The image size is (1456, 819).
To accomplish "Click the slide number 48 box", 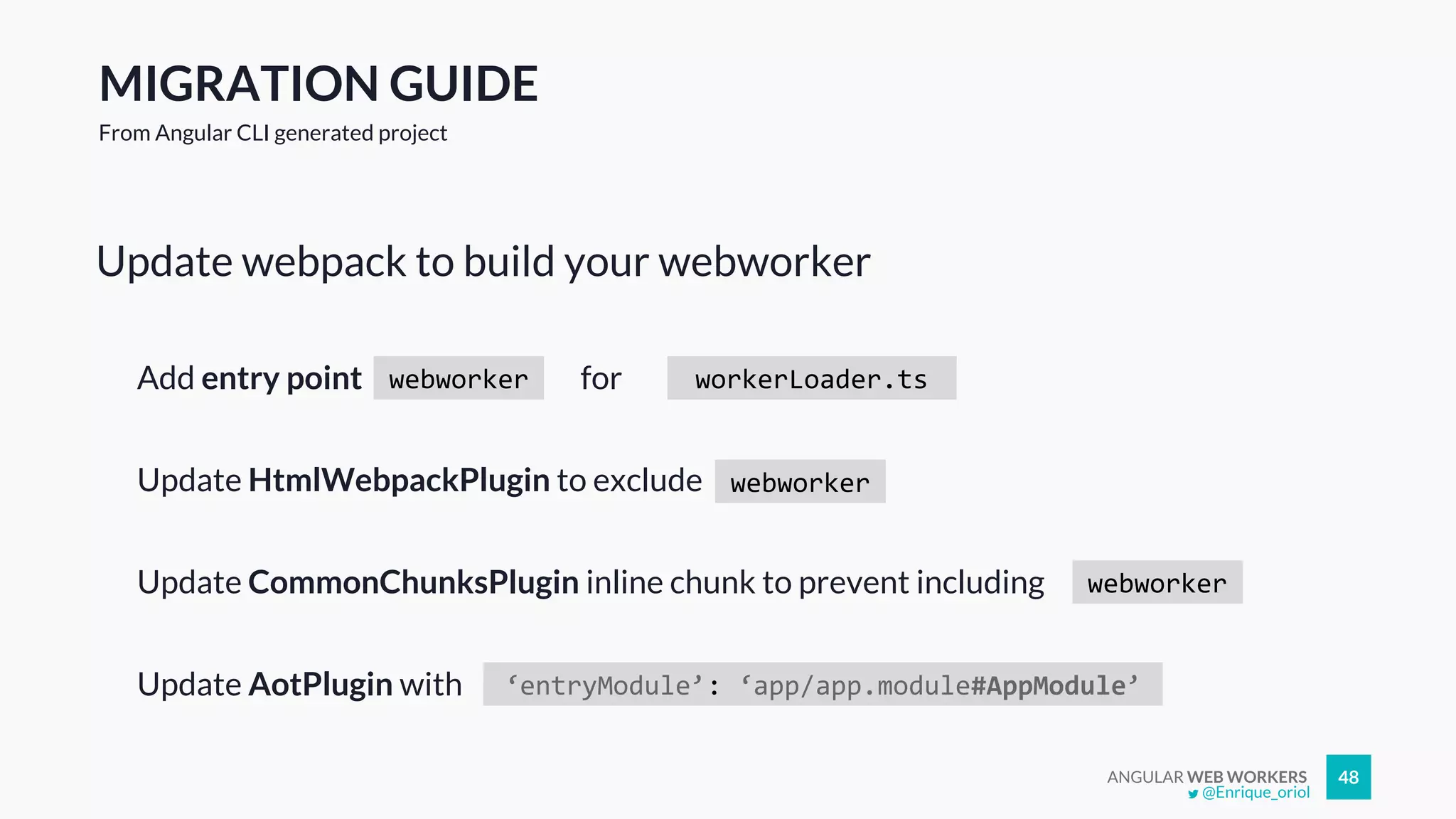I will [1348, 777].
